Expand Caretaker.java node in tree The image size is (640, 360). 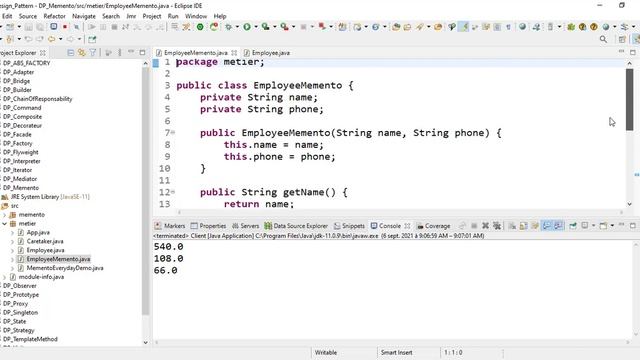pos(12,242)
